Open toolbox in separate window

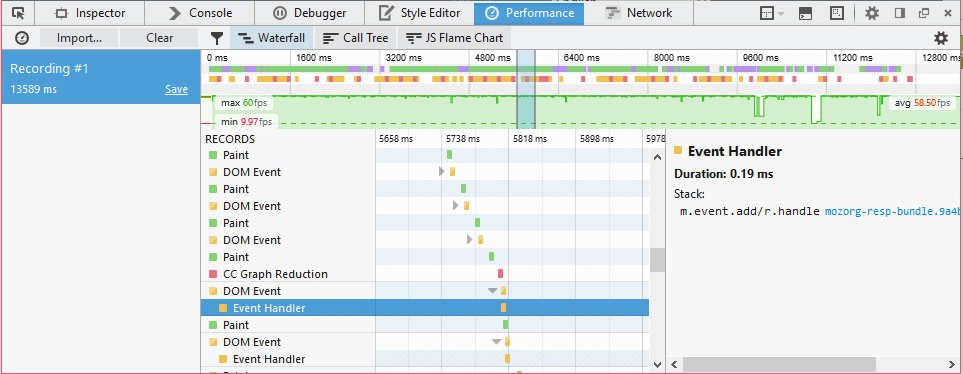coord(923,13)
